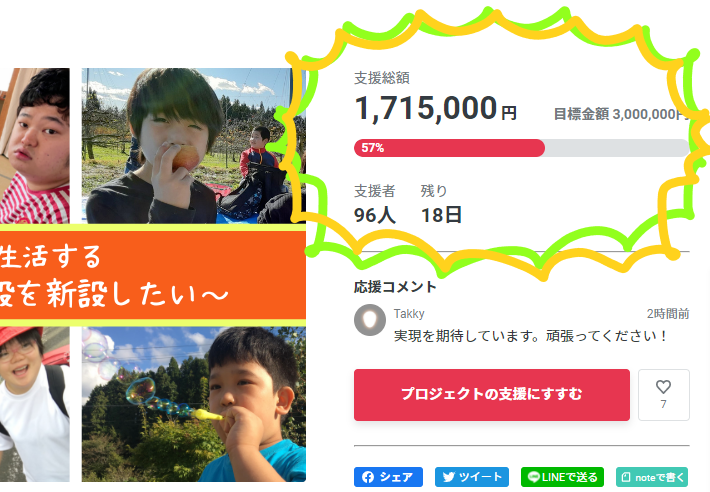Tweet using the ツイート button
Screen dimensions: 710x492
click(472, 477)
